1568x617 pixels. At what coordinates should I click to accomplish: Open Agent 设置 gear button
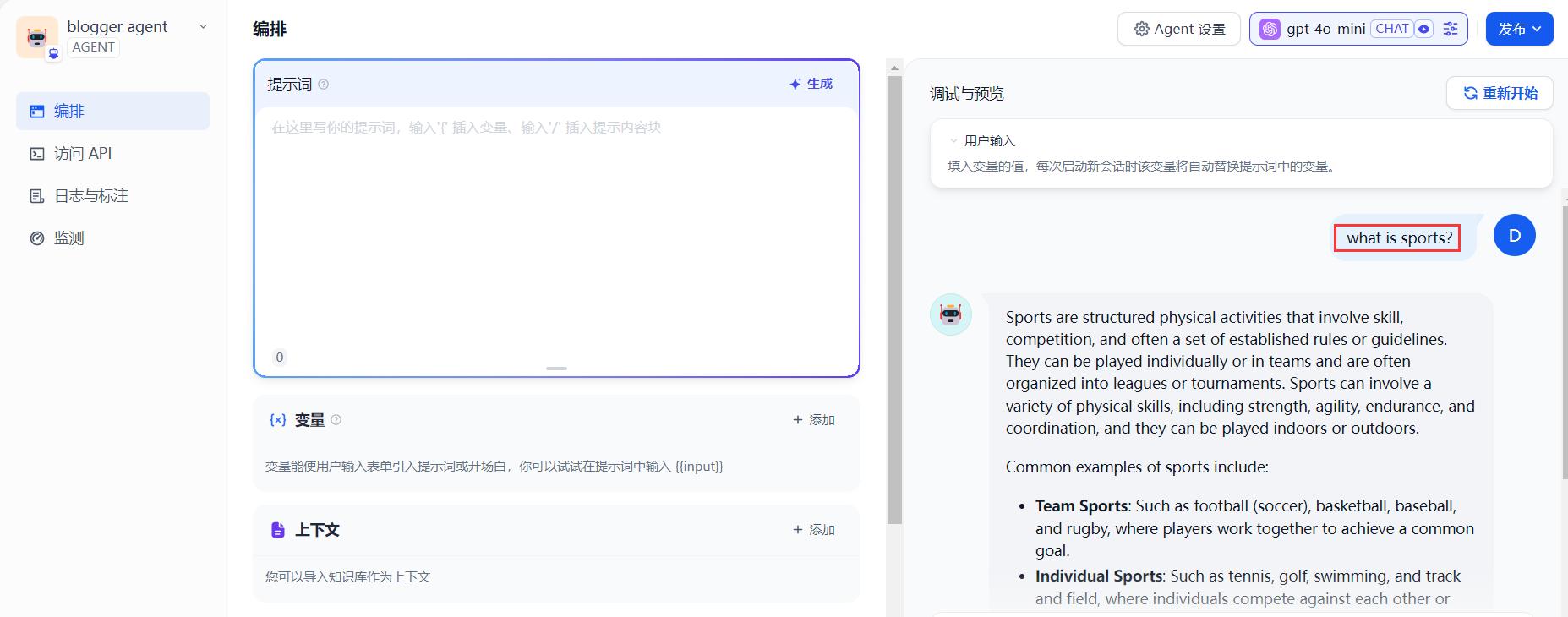pyautogui.click(x=1178, y=29)
